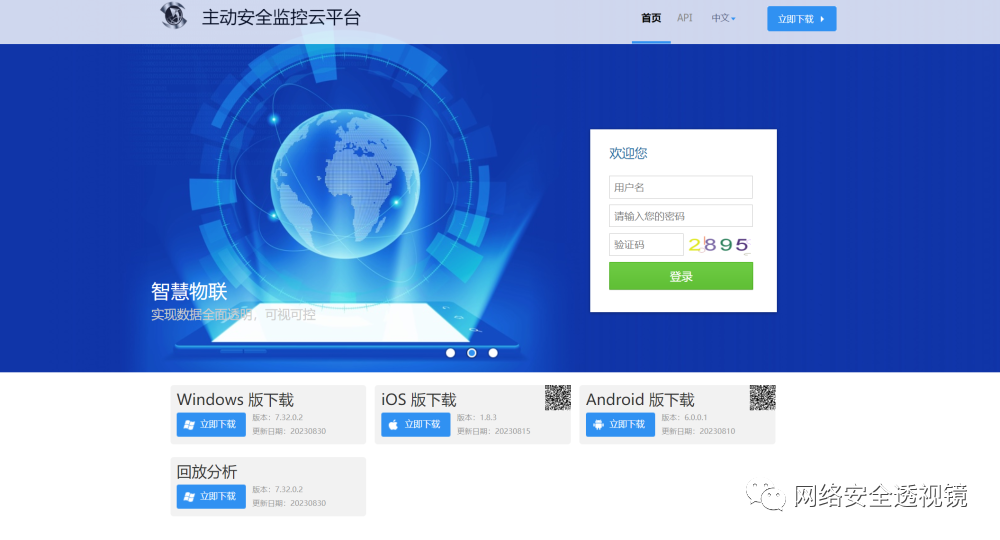Click the Apple icon in iOS download button
Screen dimensions: 1000x540
click(393, 424)
